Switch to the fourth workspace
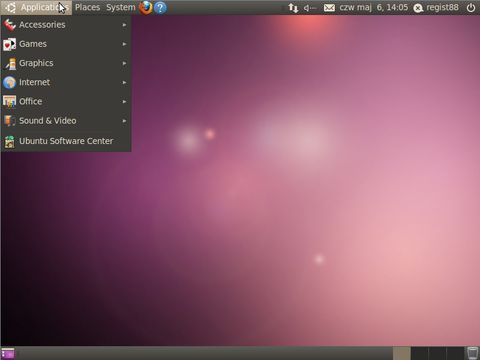 click(455, 353)
